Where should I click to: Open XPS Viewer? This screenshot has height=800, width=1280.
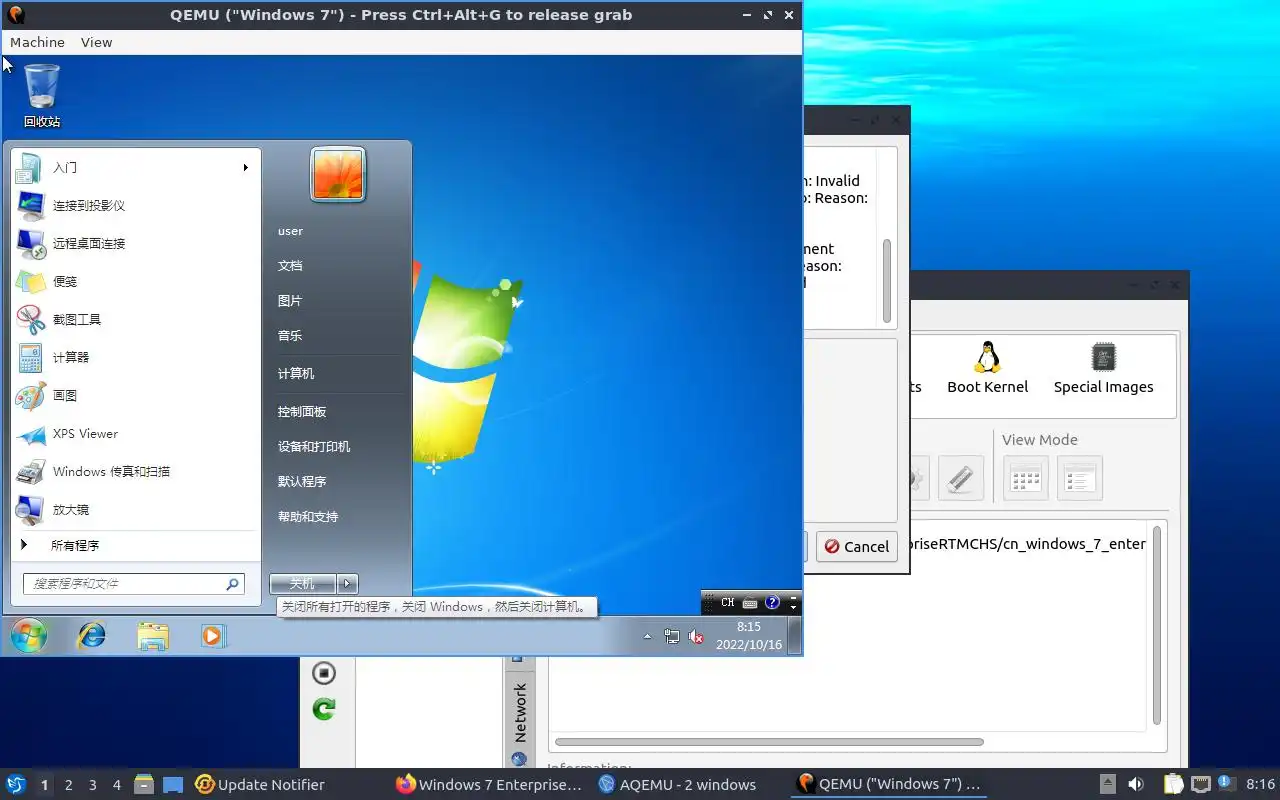point(135,433)
